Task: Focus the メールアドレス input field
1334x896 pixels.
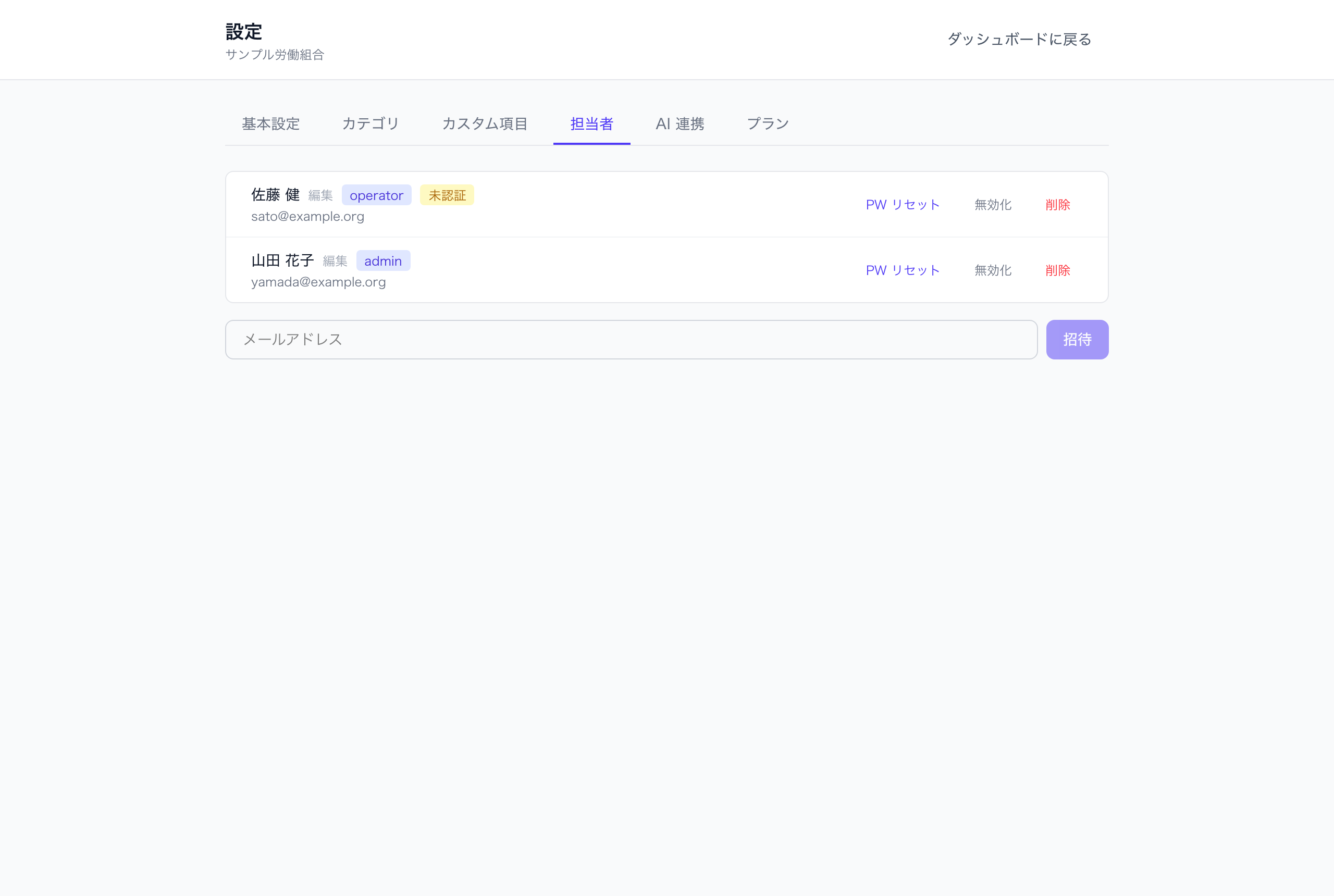Action: (631, 340)
